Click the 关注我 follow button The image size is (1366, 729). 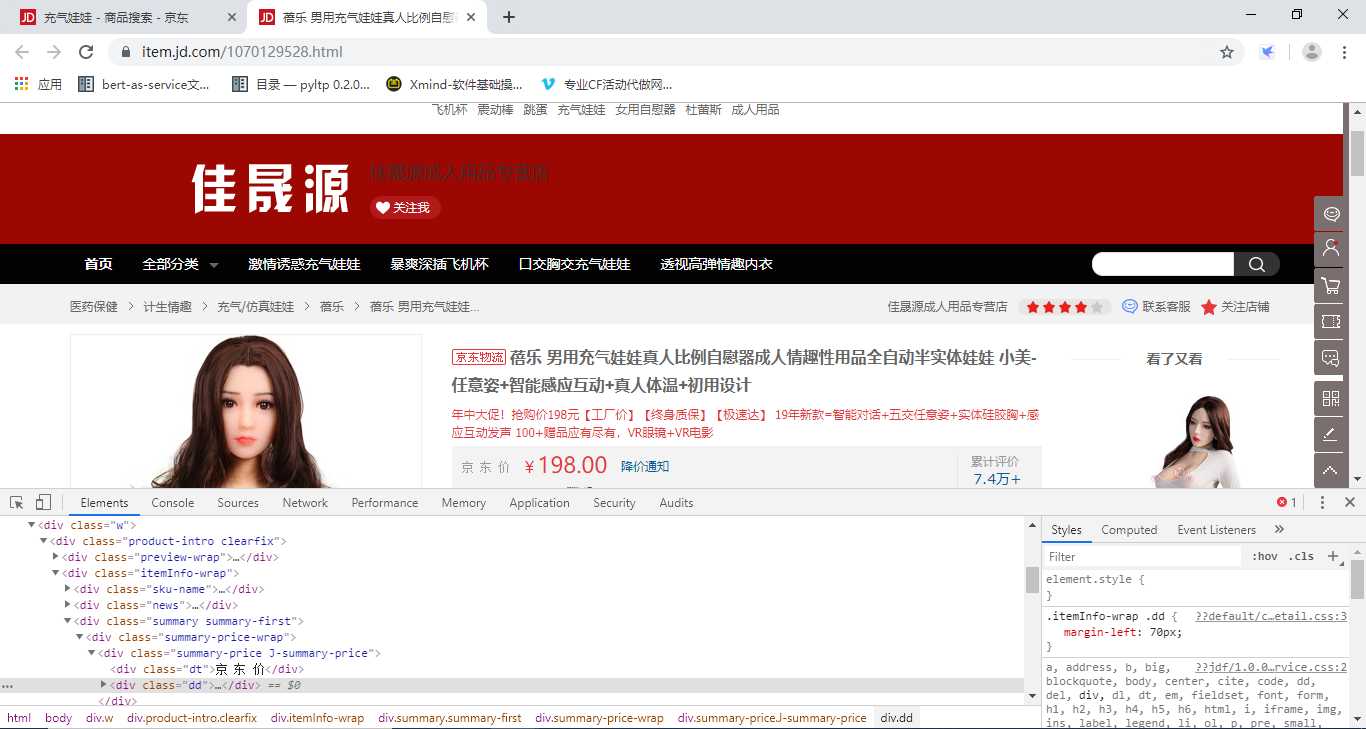(405, 207)
